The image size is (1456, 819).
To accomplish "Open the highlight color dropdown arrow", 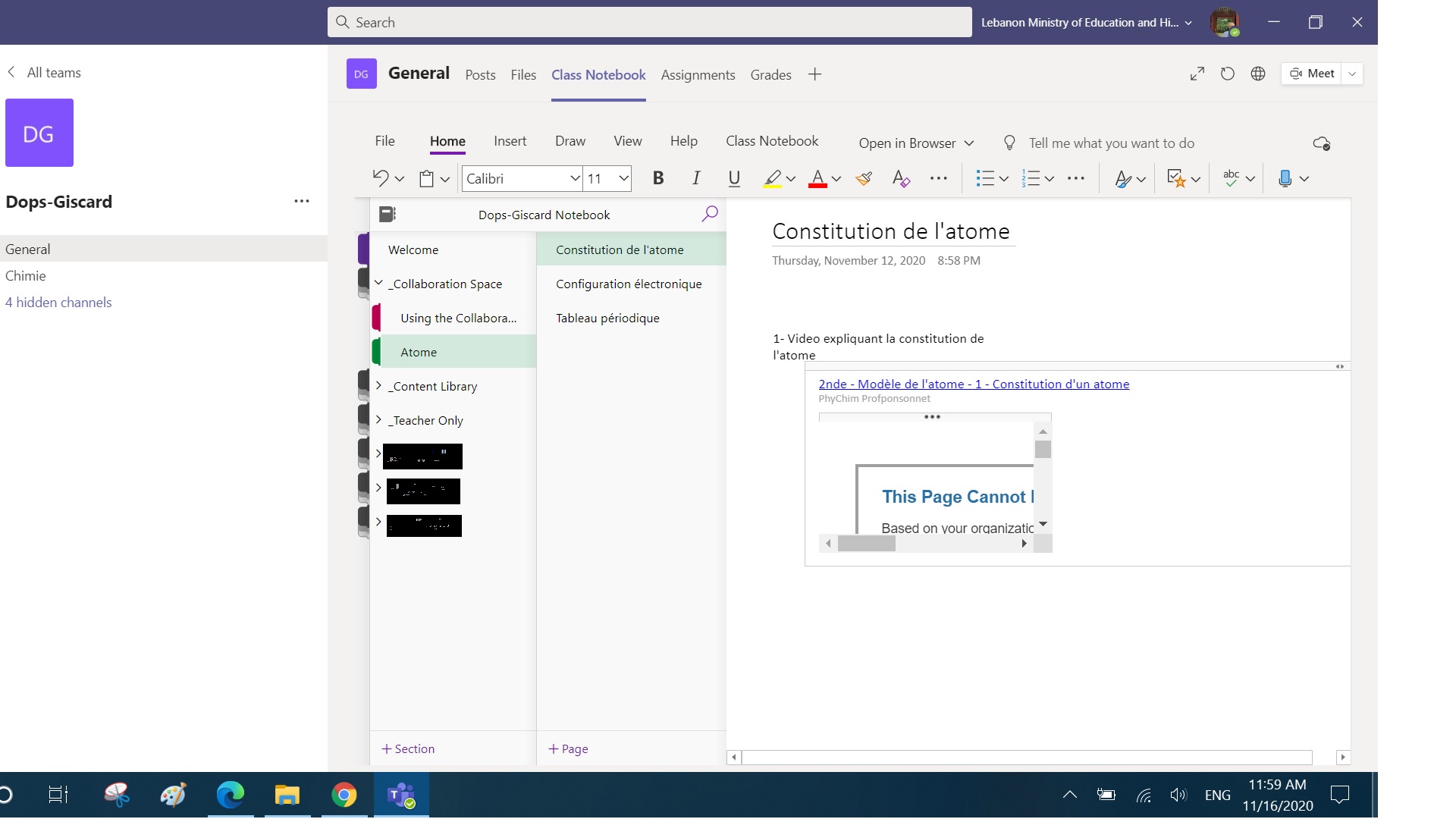I will click(x=791, y=179).
